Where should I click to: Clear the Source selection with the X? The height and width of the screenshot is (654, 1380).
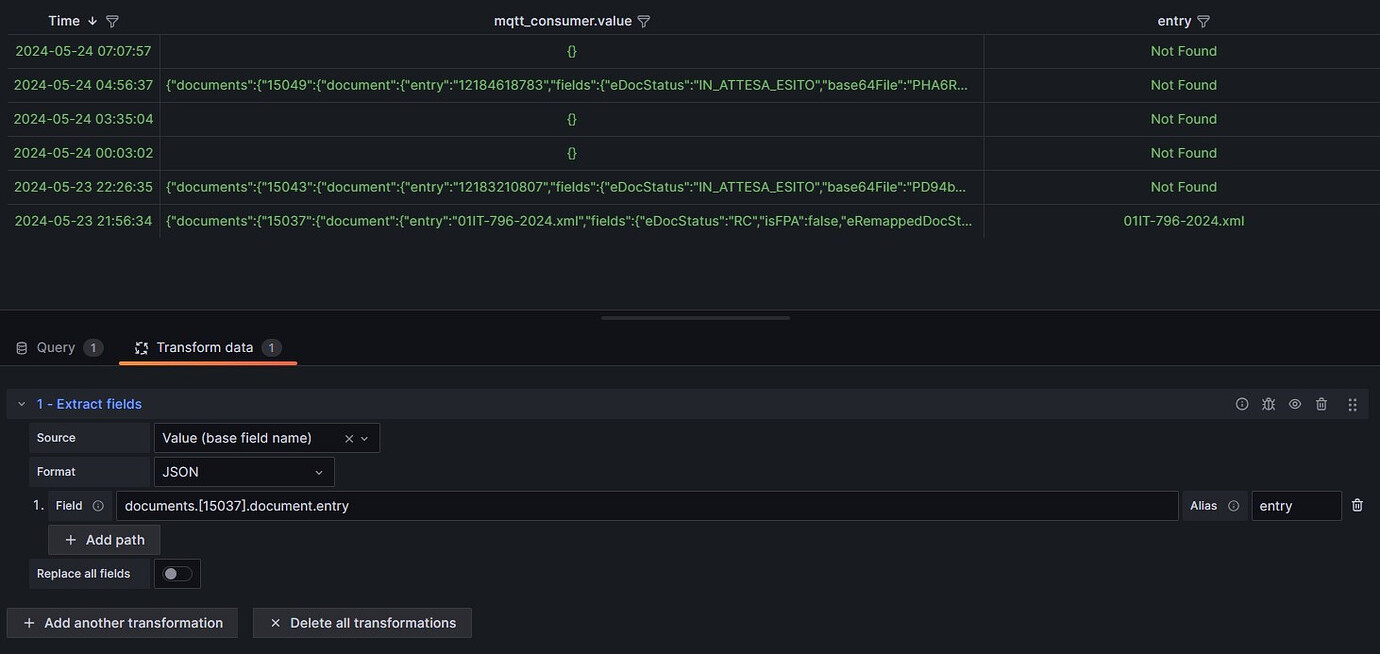(x=348, y=438)
